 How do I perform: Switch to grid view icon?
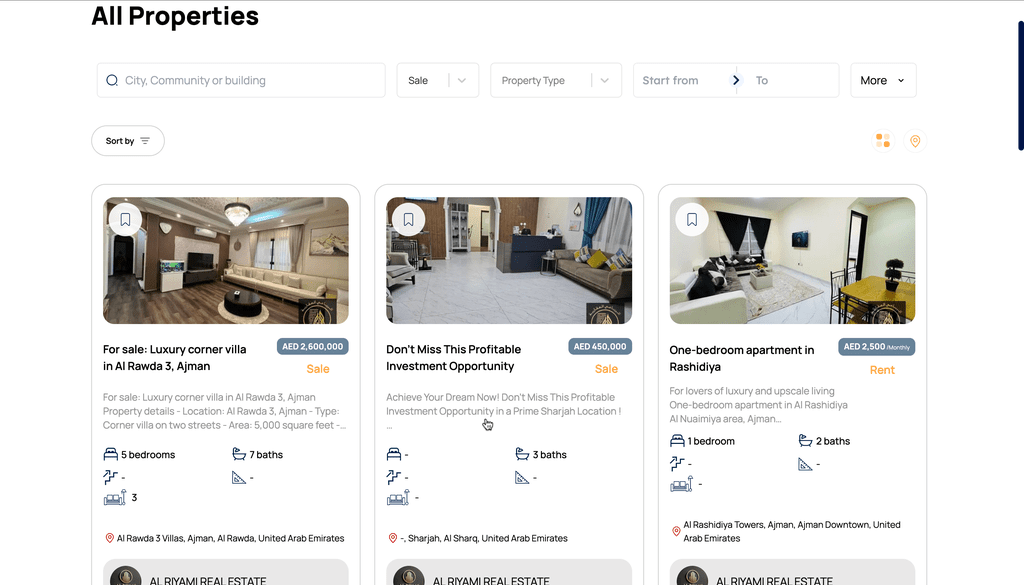883,140
